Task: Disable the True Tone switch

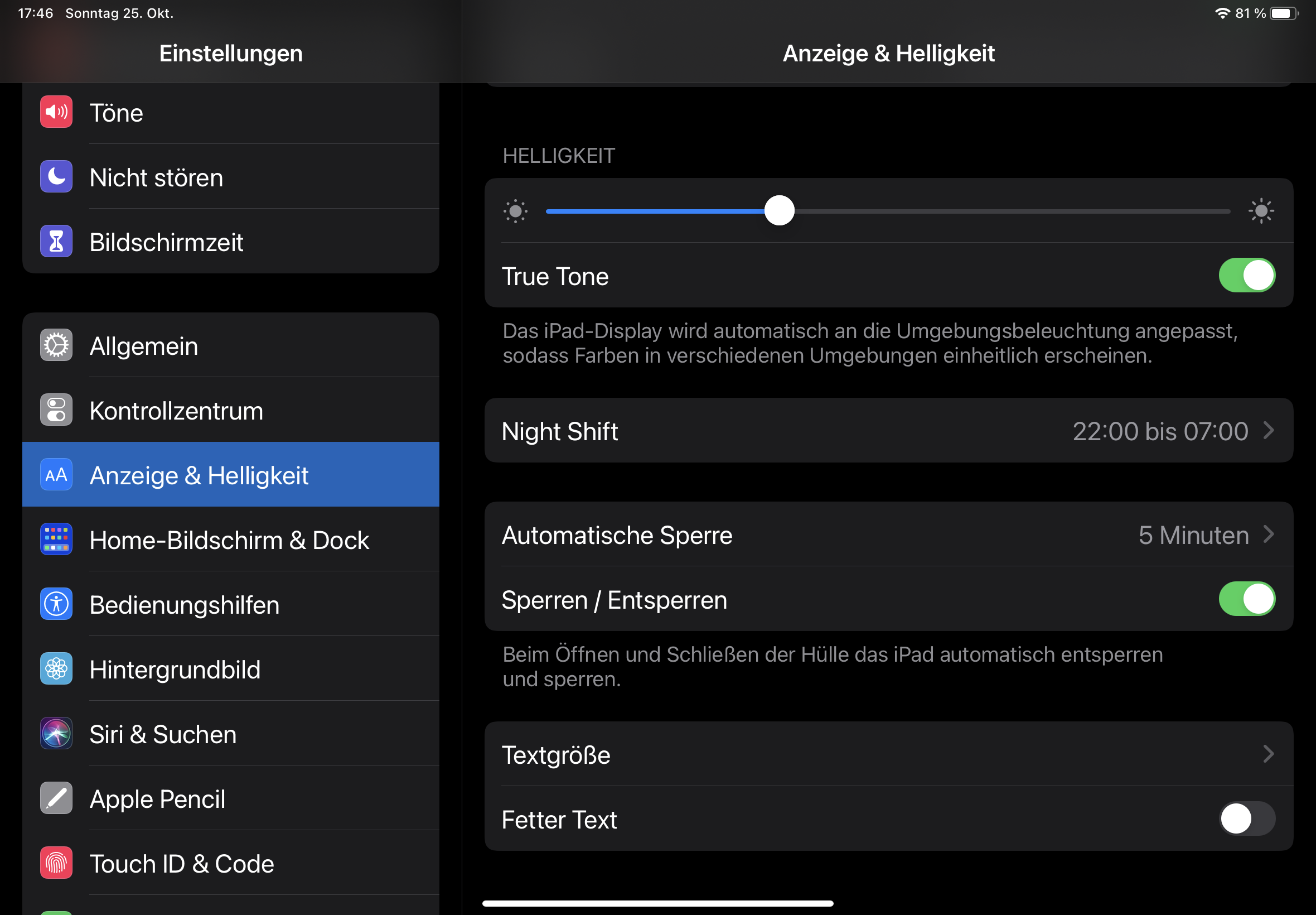Action: (x=1246, y=276)
